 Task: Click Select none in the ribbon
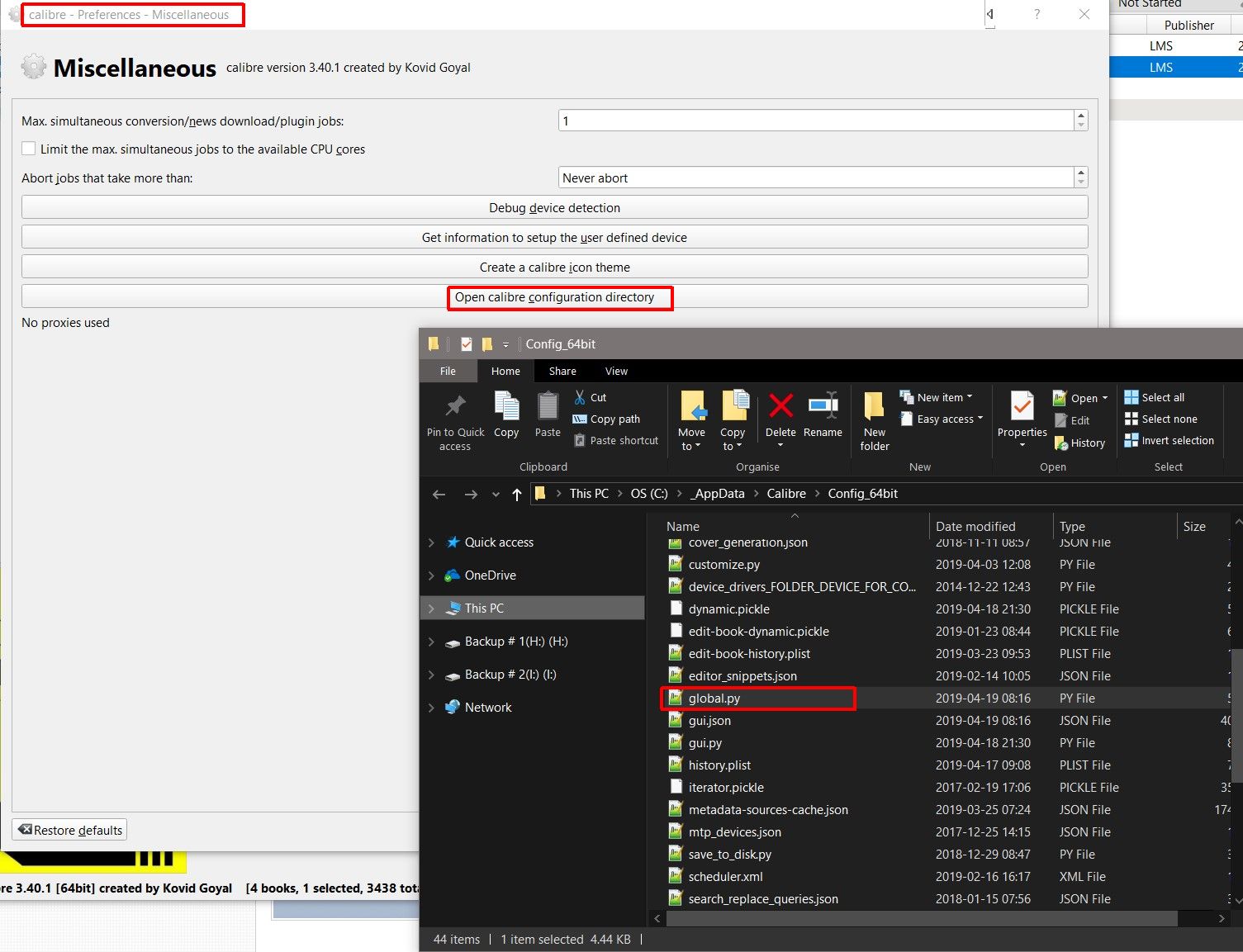click(1160, 419)
